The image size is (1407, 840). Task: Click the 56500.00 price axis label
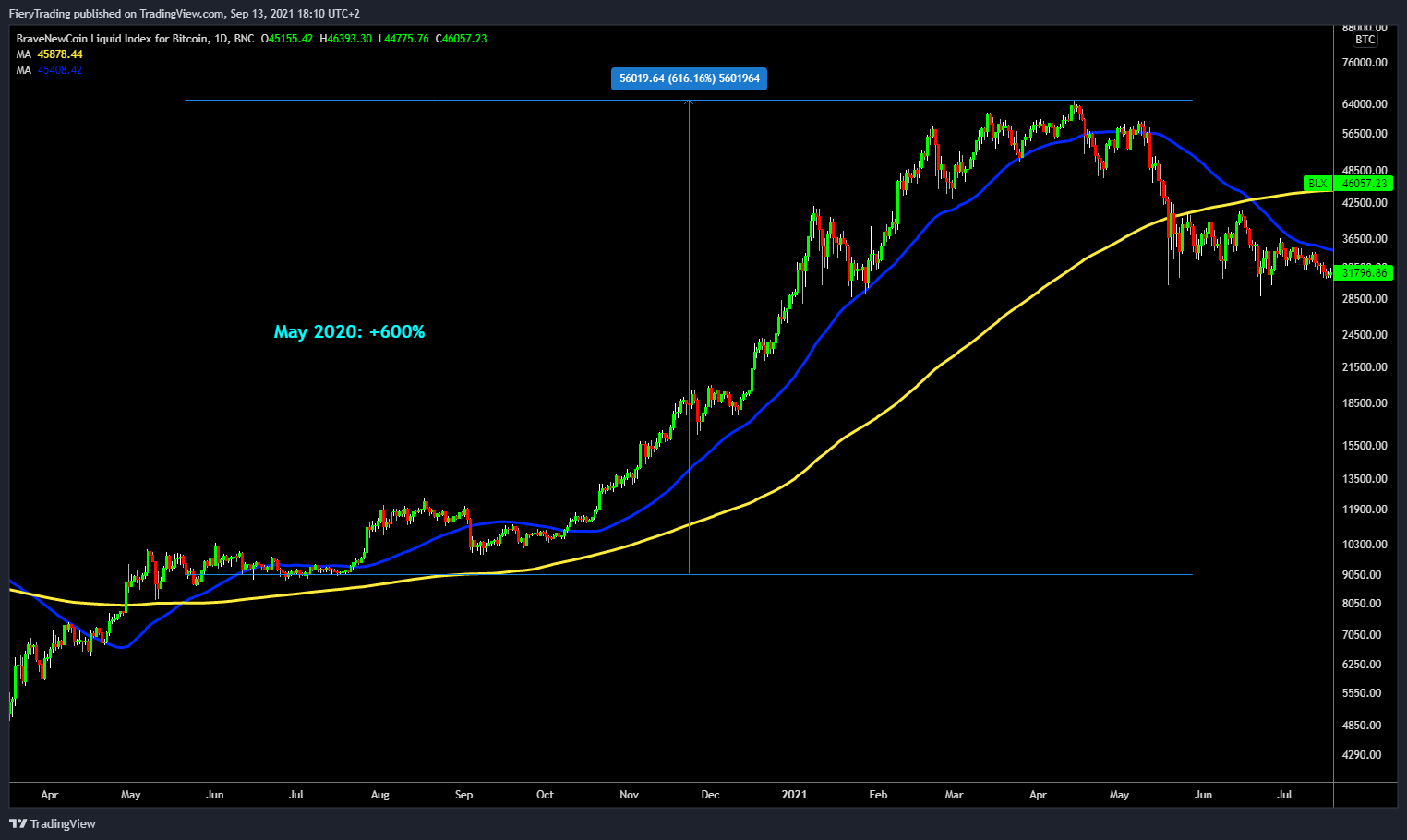point(1365,134)
